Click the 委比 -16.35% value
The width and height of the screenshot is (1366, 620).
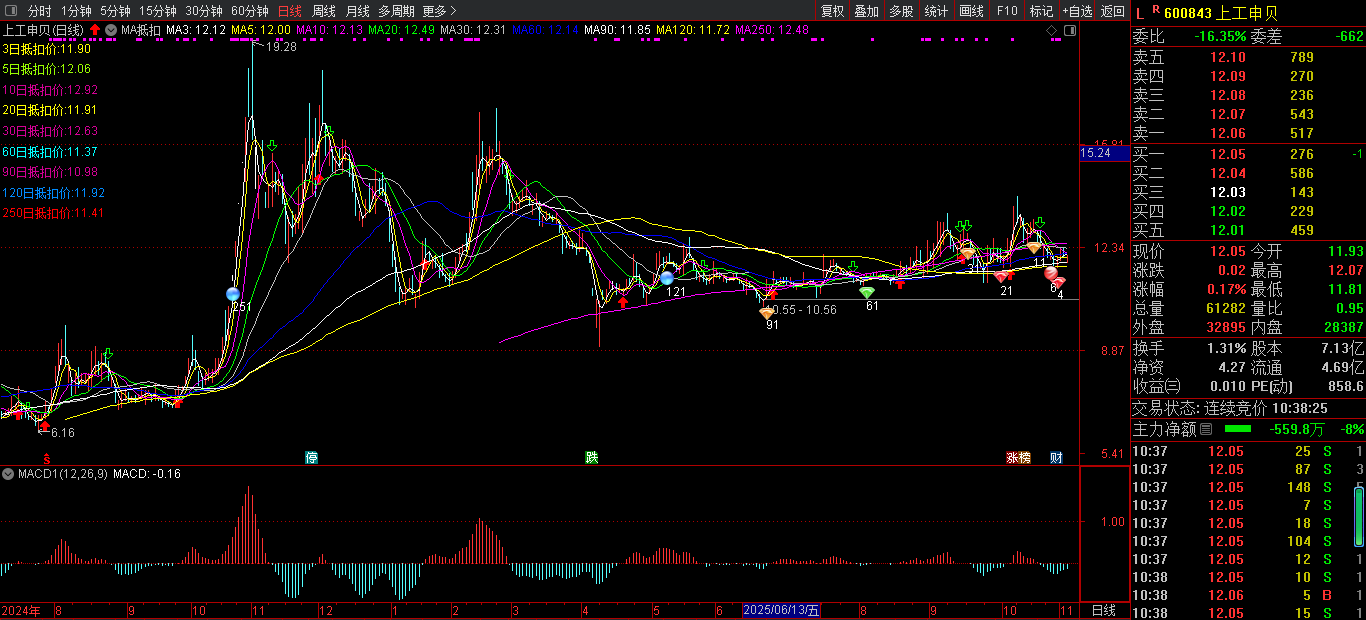click(1220, 36)
